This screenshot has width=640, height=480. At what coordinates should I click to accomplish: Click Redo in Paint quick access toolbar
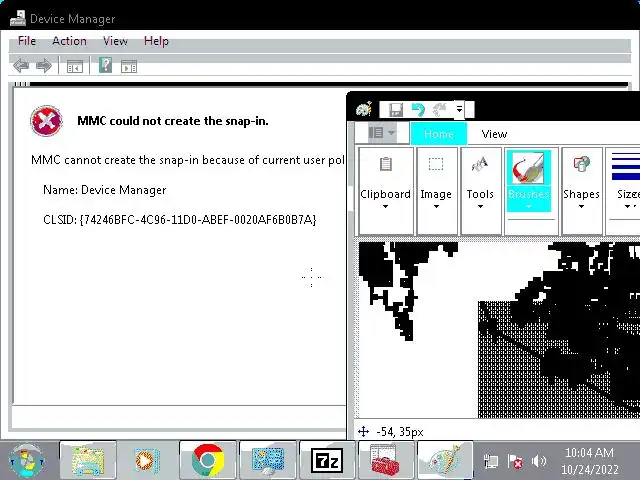click(x=440, y=109)
